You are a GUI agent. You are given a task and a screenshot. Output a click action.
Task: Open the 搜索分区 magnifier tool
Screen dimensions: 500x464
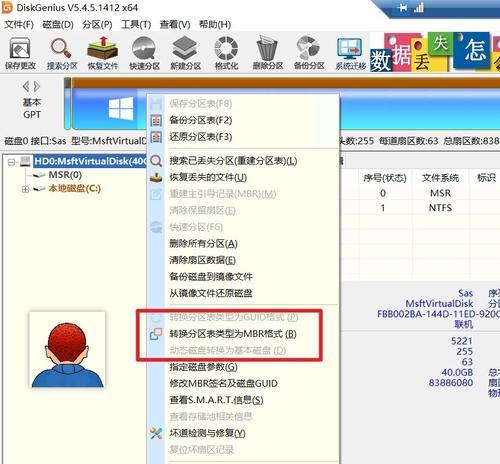[x=62, y=53]
